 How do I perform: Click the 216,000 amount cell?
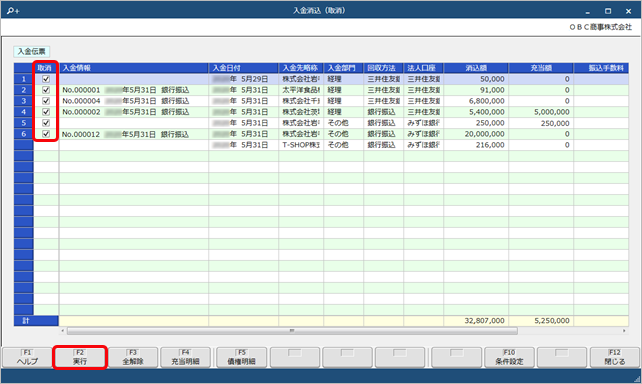pos(476,145)
